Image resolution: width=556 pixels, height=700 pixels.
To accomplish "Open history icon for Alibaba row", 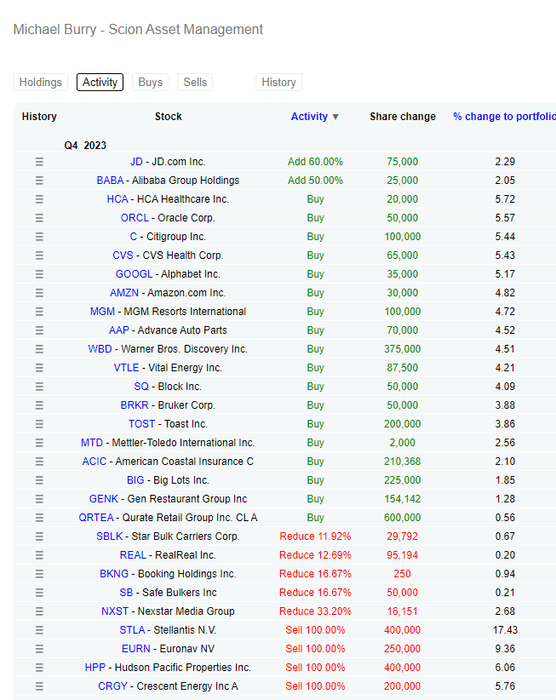I will [39, 180].
